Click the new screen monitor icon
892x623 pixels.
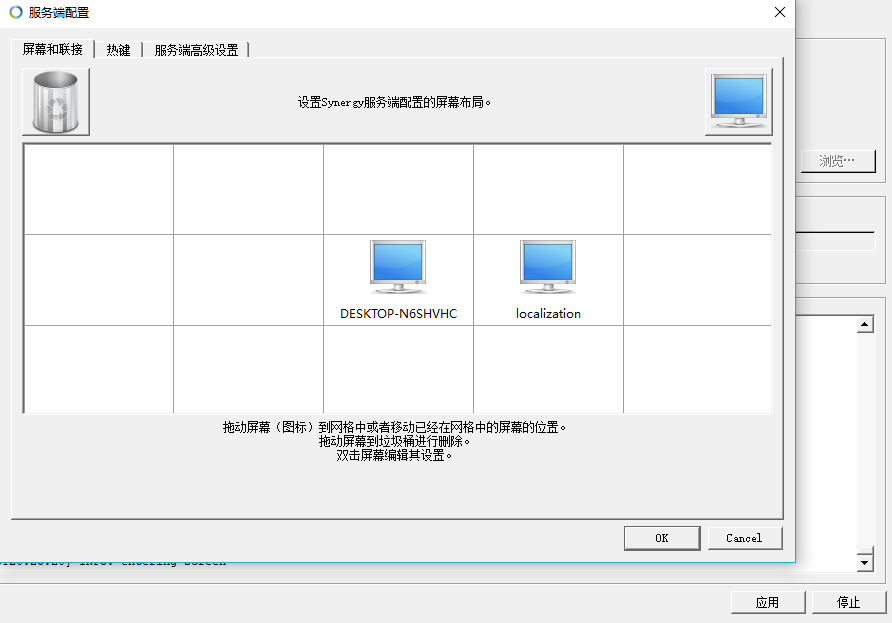738,100
